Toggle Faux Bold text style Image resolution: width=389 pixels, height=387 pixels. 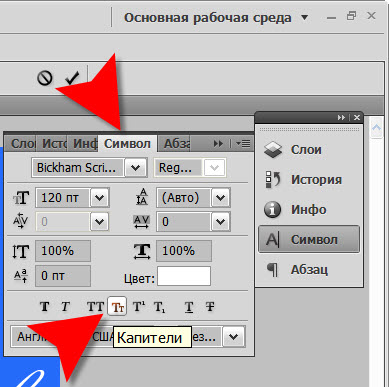pyautogui.click(x=45, y=306)
